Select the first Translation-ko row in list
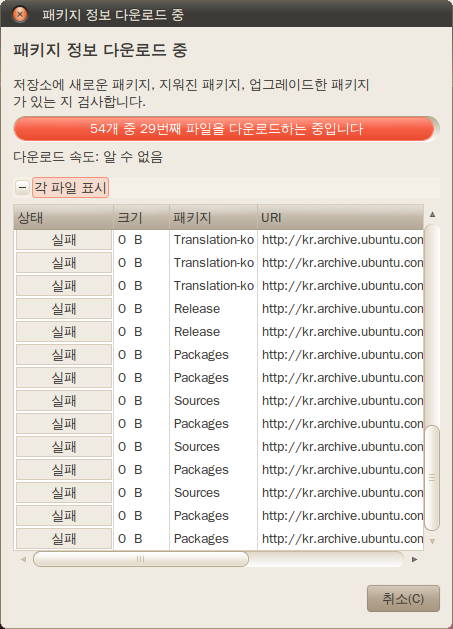The height and width of the screenshot is (629, 453). click(219, 240)
